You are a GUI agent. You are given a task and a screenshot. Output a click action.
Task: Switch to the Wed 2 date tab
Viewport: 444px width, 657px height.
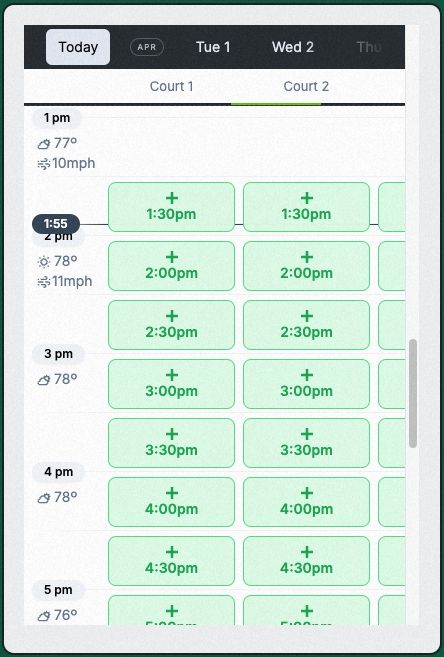[293, 47]
